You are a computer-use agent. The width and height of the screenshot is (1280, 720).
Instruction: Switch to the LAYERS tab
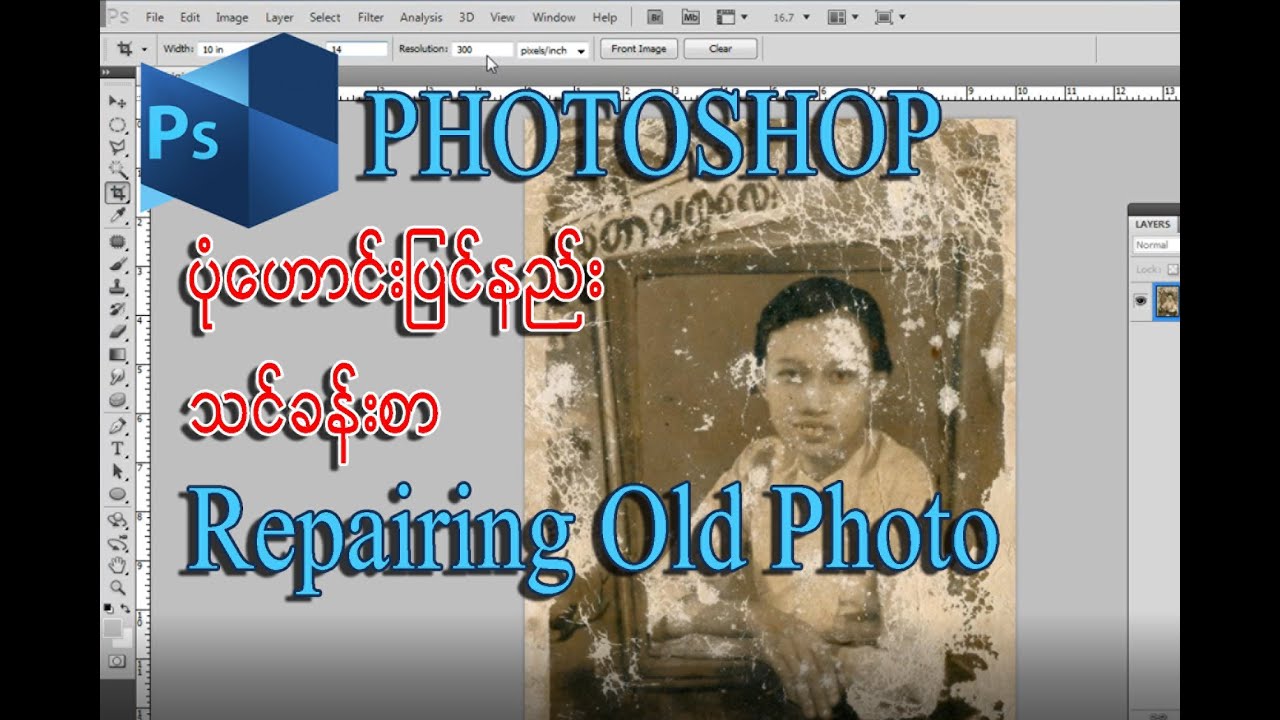(1153, 224)
